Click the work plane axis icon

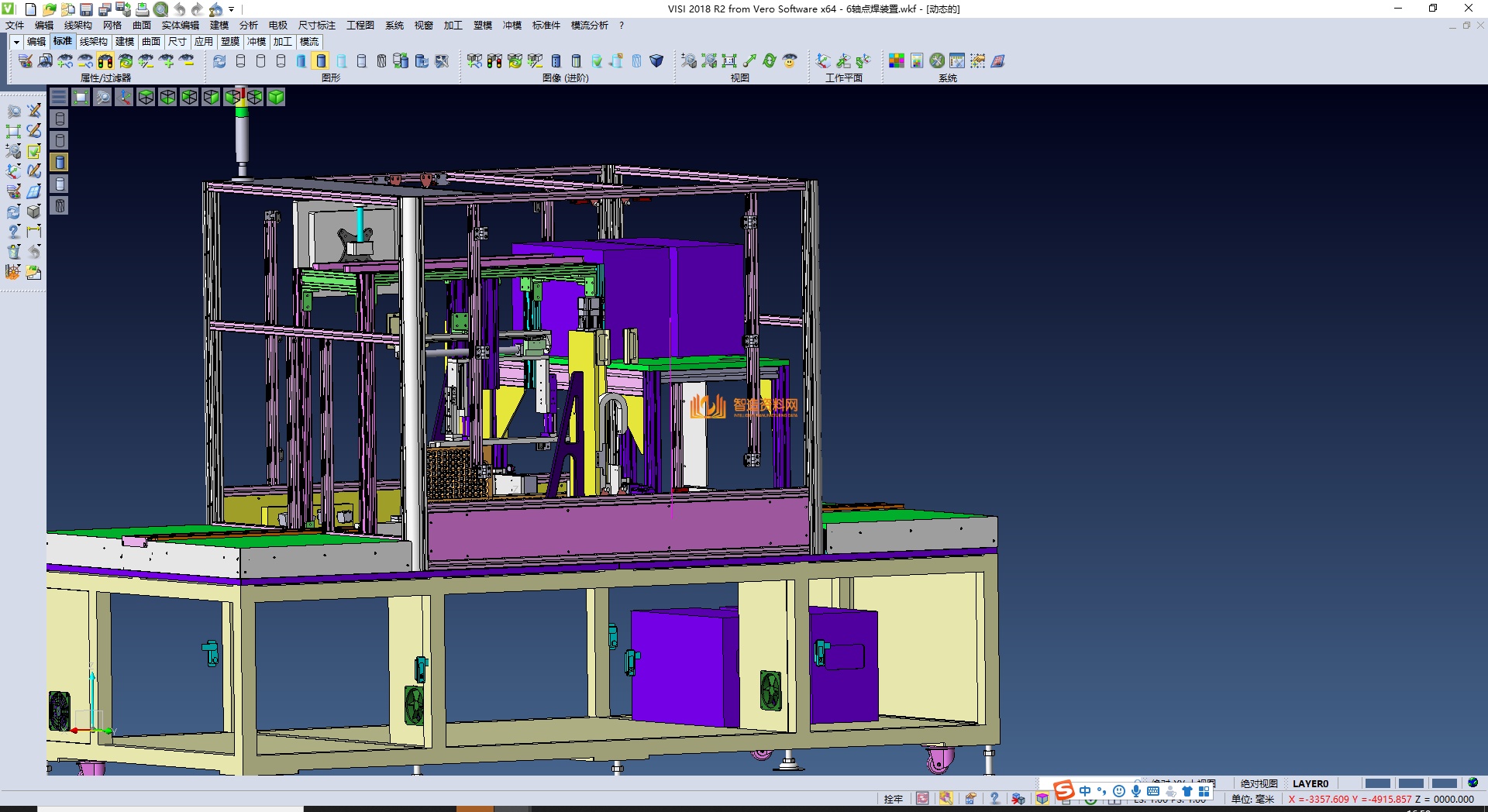click(823, 61)
